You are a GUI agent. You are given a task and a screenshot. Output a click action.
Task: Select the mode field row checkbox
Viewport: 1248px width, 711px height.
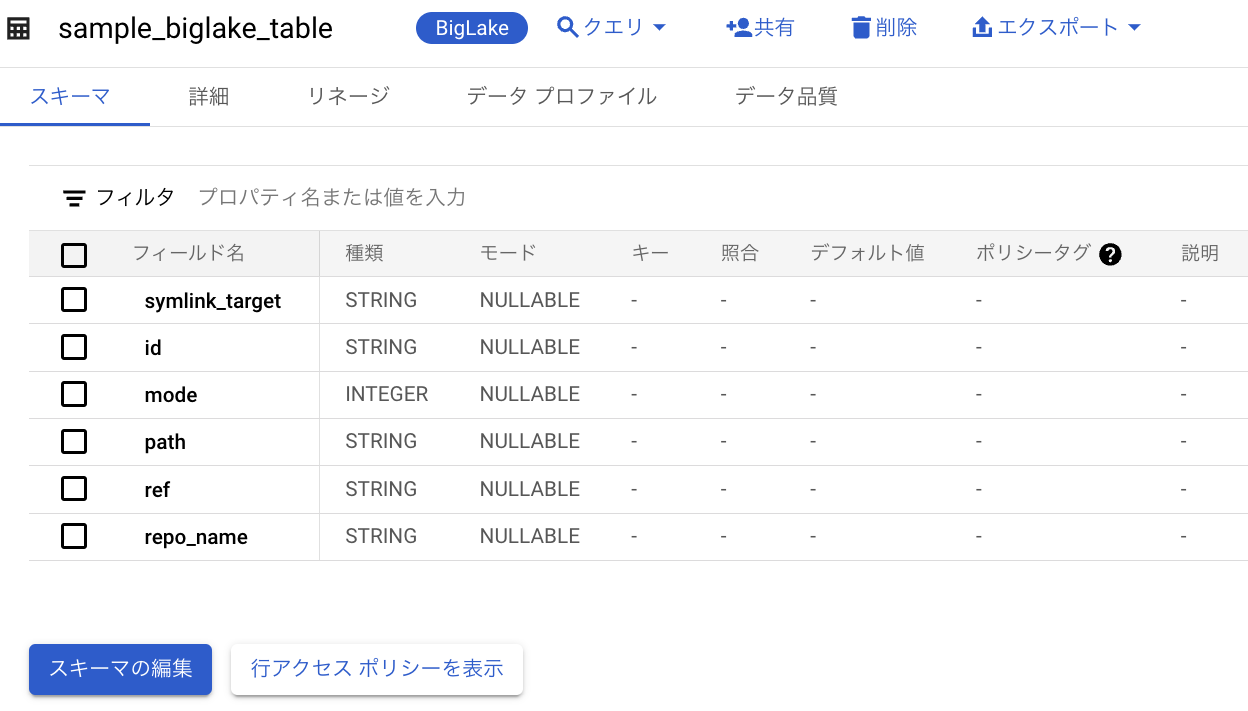pyautogui.click(x=74, y=394)
